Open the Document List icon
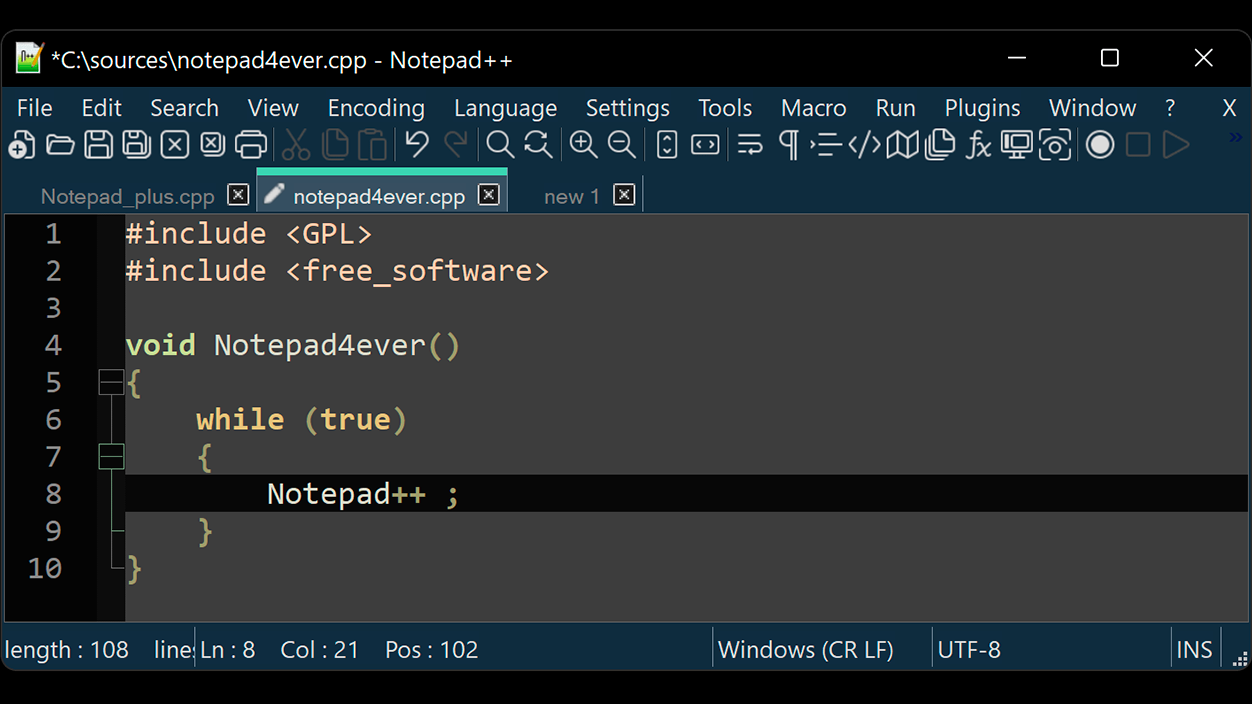Screen dimensions: 1252x704 (940, 145)
